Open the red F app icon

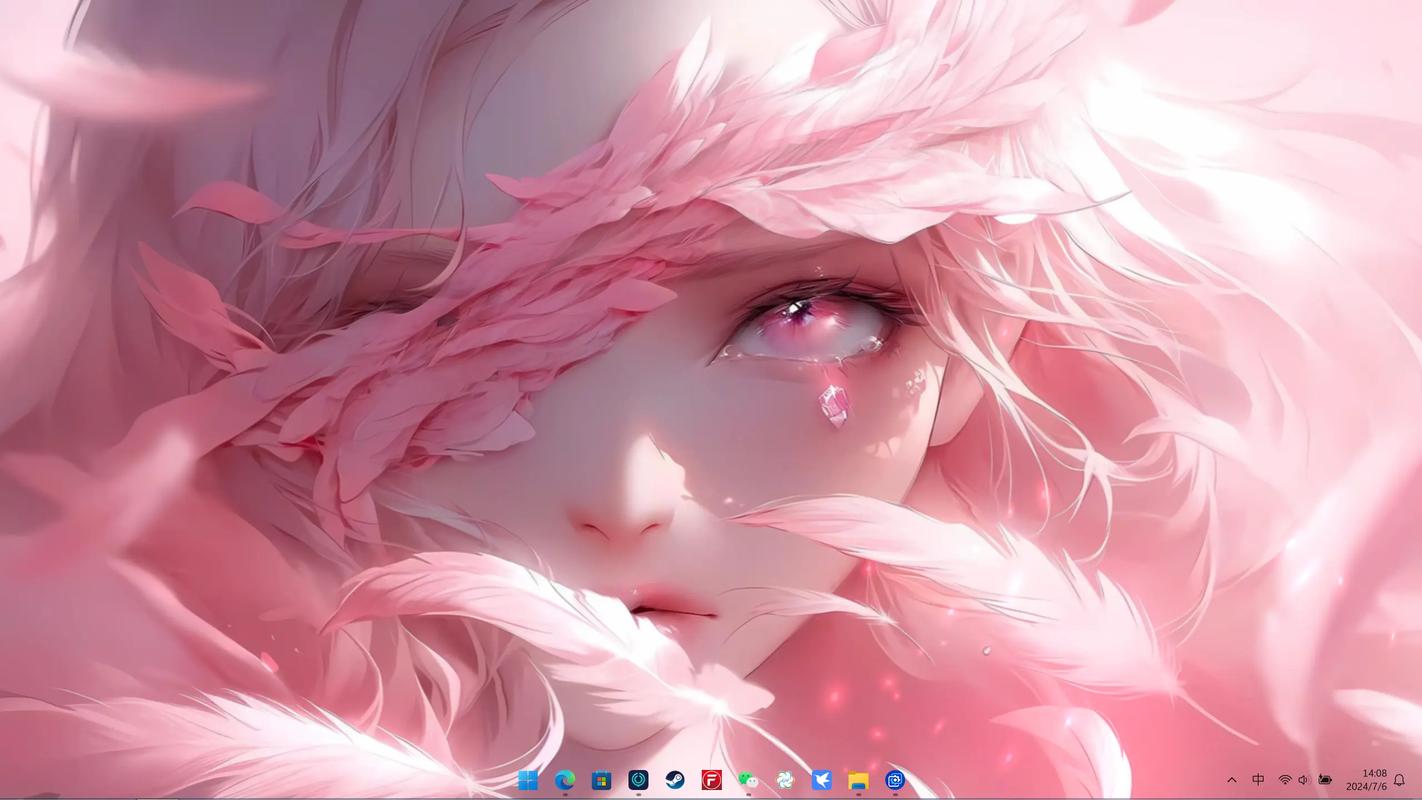(711, 780)
